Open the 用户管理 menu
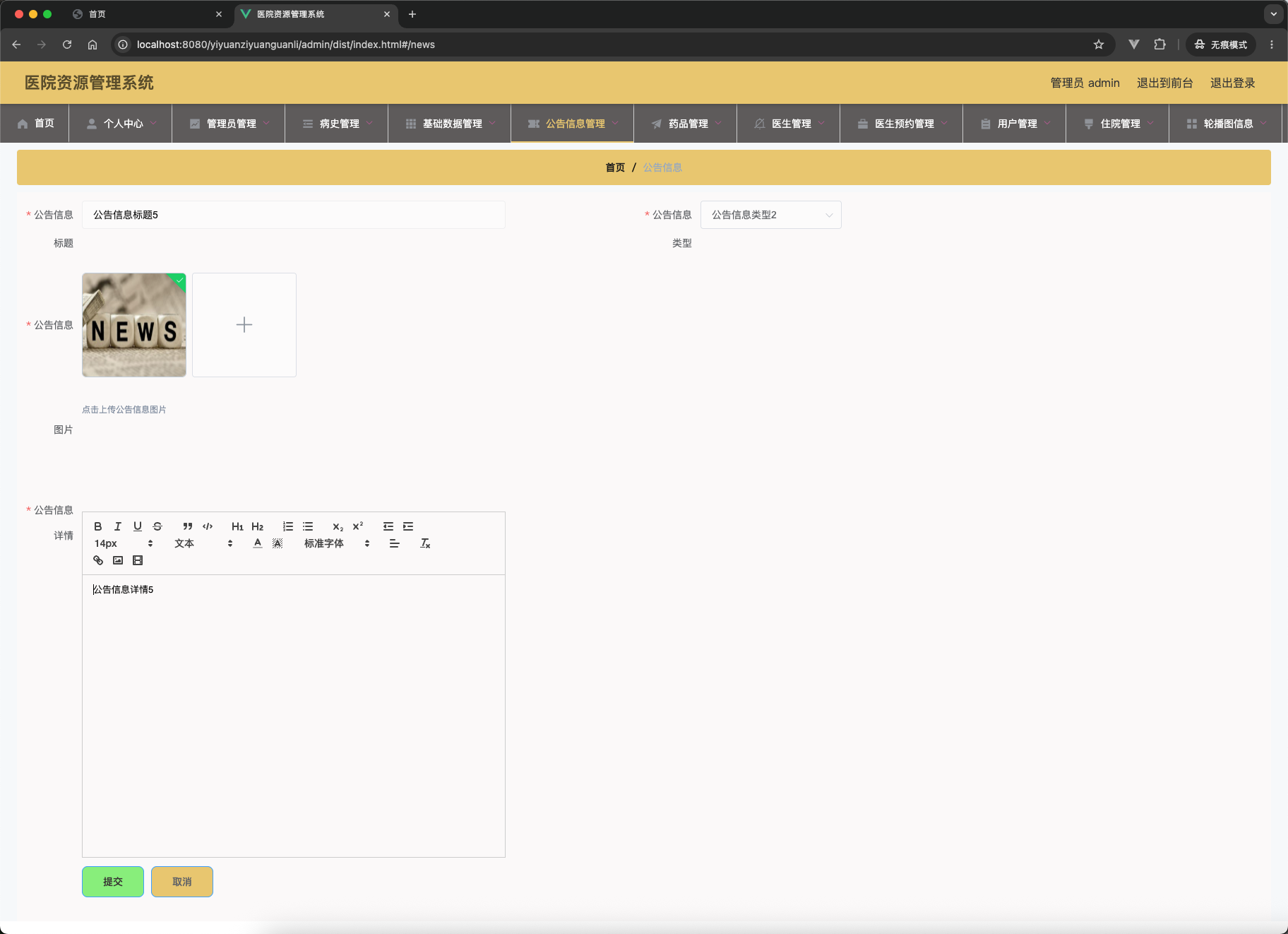This screenshot has width=1288, height=934. (x=1015, y=124)
